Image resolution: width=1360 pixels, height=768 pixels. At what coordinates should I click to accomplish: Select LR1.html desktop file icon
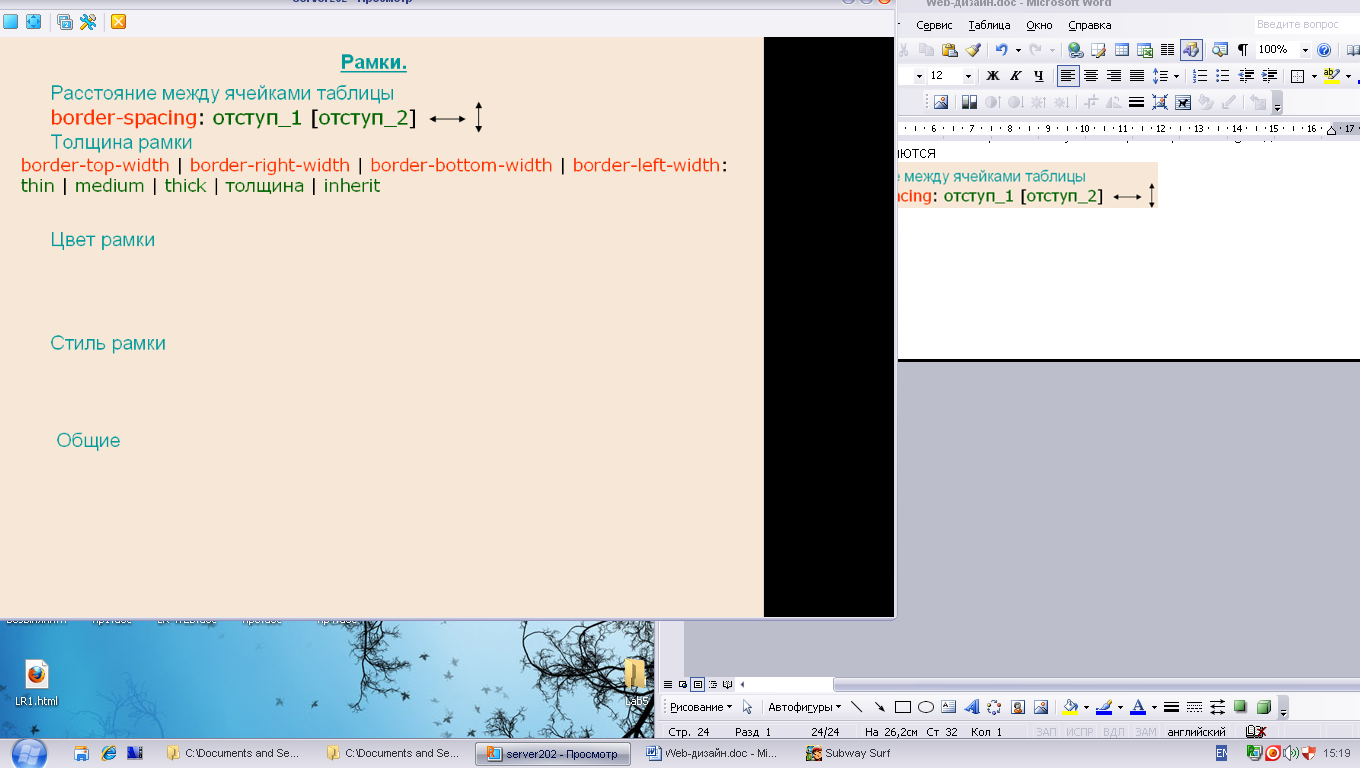click(x=37, y=683)
